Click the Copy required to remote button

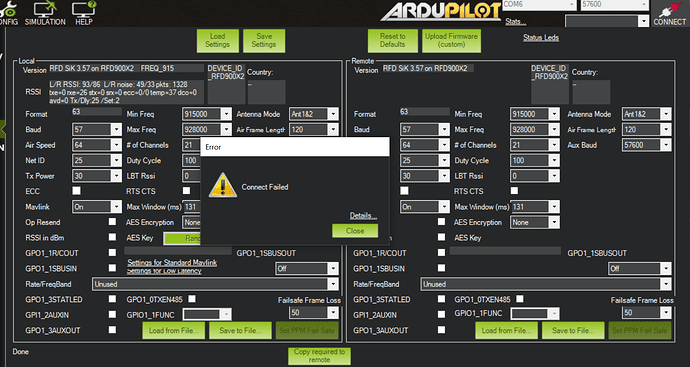tap(319, 356)
